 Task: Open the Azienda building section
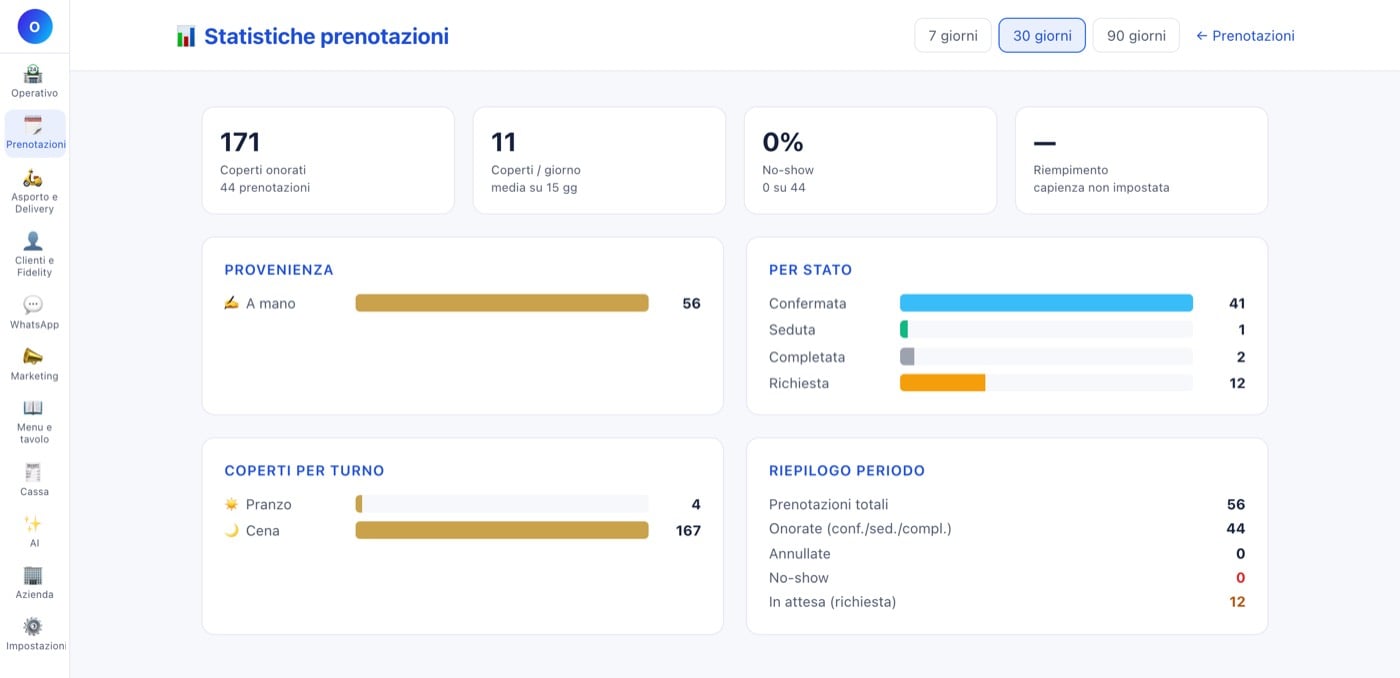pos(34,582)
